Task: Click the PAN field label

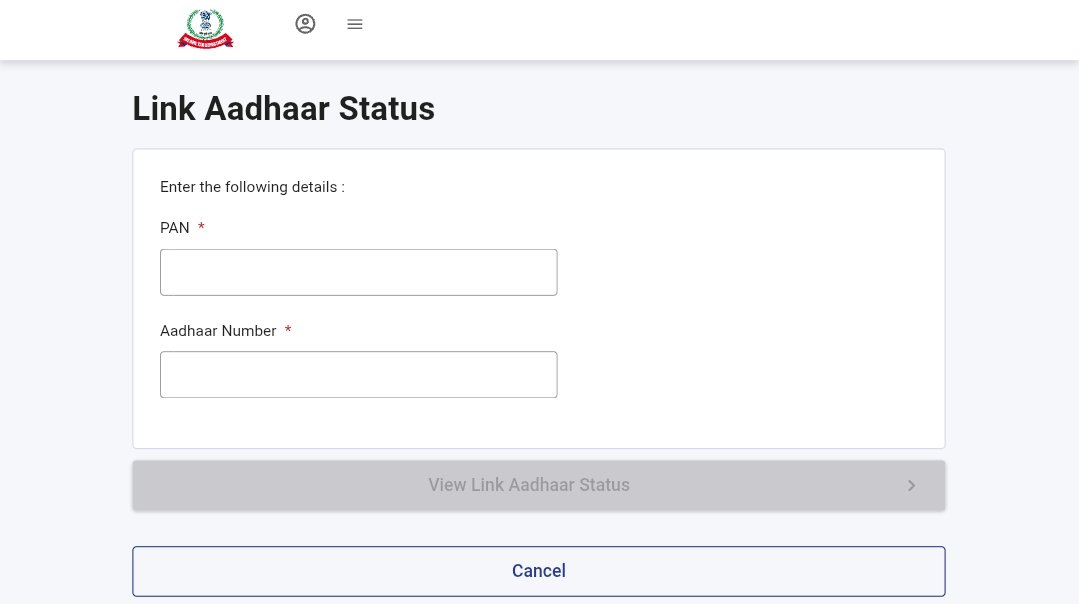Action: tap(175, 228)
